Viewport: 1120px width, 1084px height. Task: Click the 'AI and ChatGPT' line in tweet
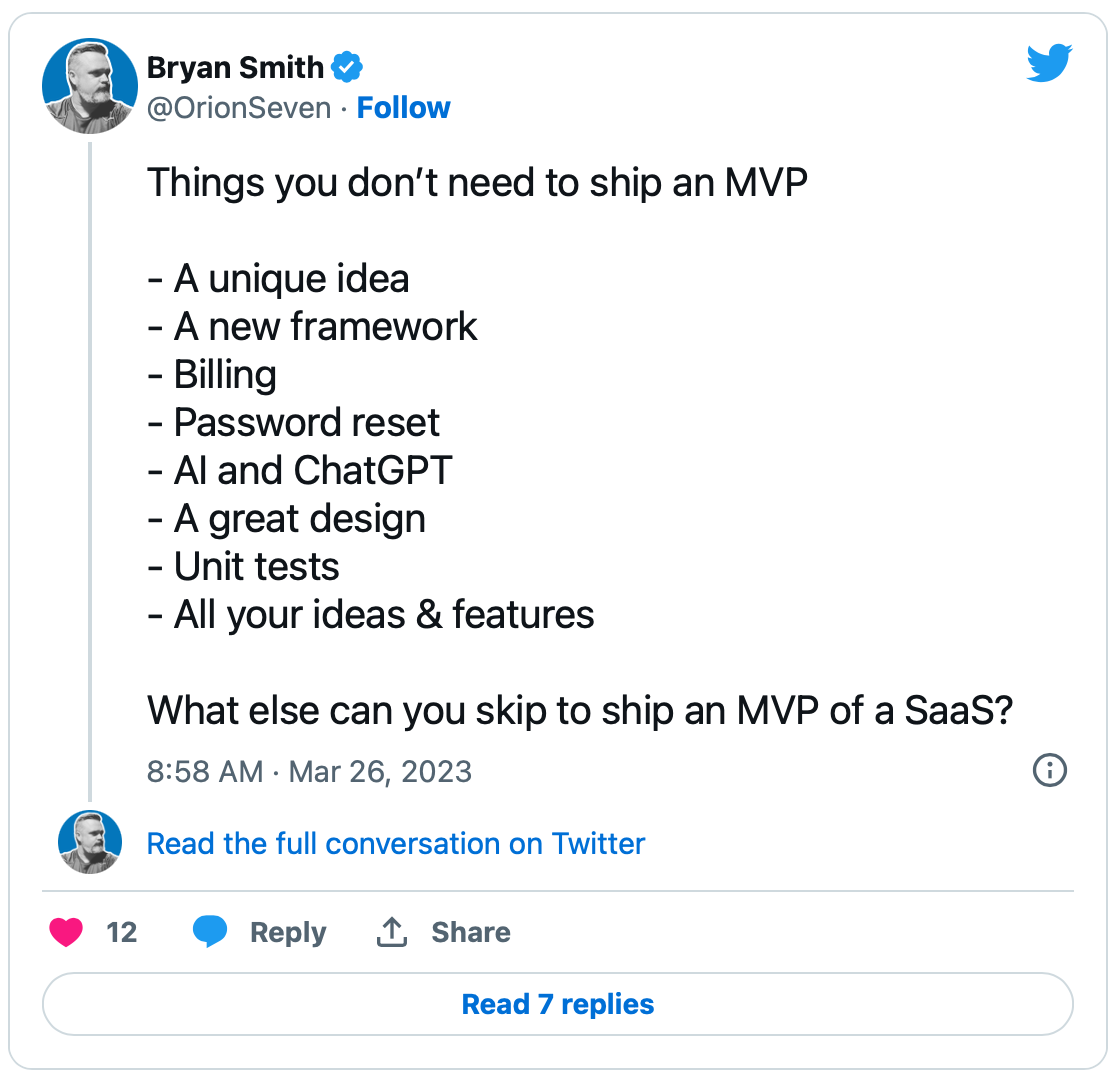click(x=300, y=471)
